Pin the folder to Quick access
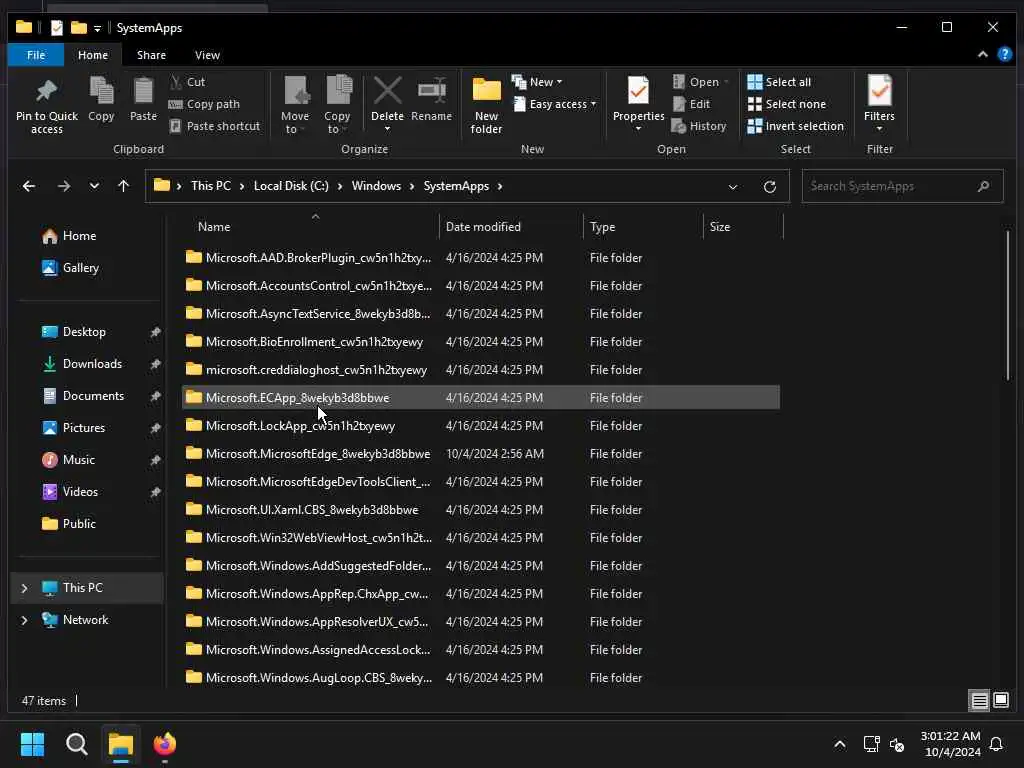The width and height of the screenshot is (1024, 768). [46, 106]
